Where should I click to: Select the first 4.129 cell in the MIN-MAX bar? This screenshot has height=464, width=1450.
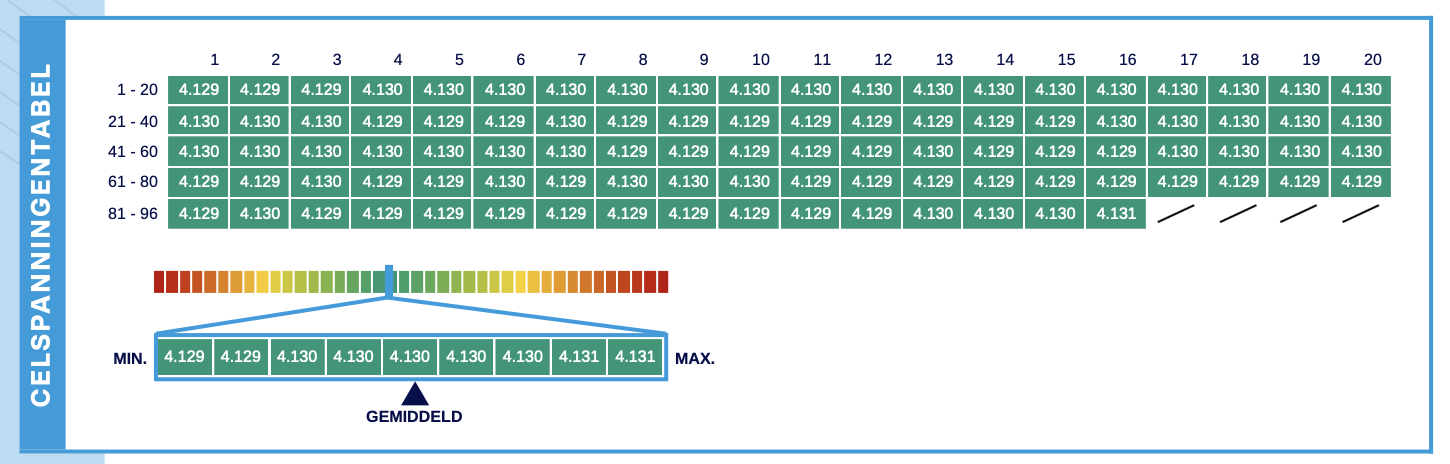coord(185,357)
